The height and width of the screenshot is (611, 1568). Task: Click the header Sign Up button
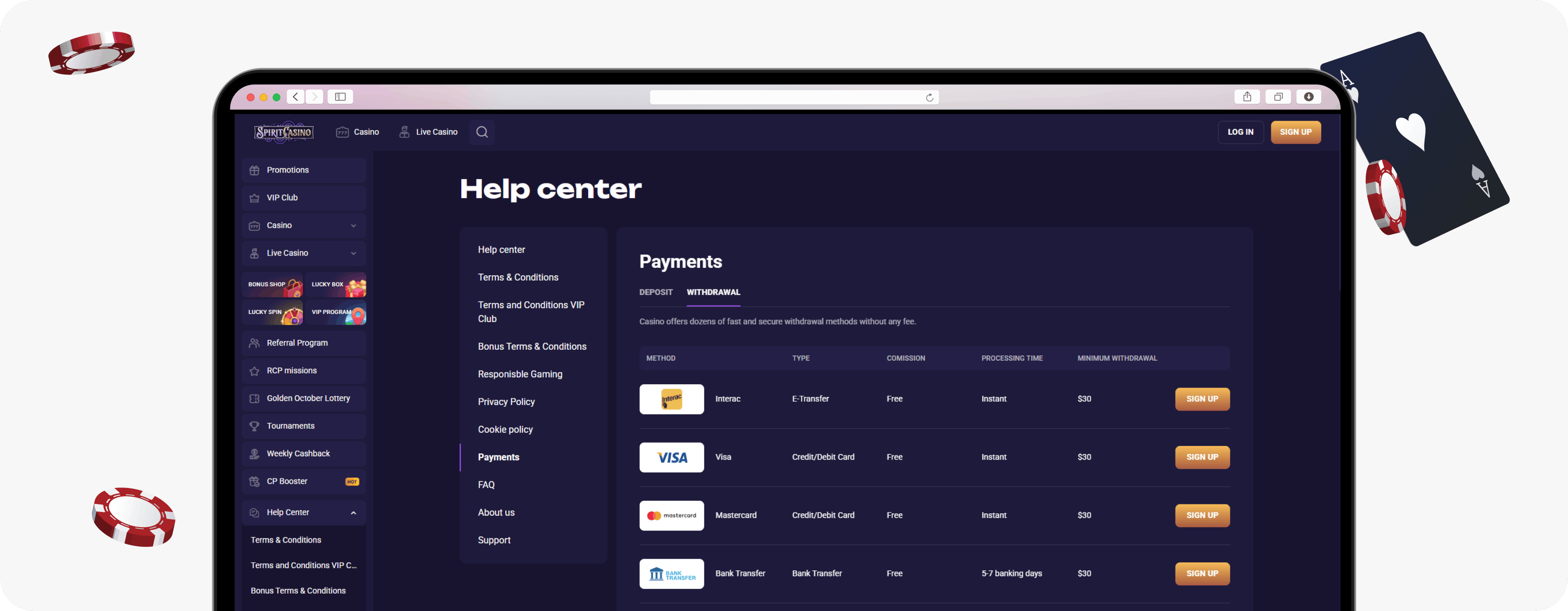1295,132
